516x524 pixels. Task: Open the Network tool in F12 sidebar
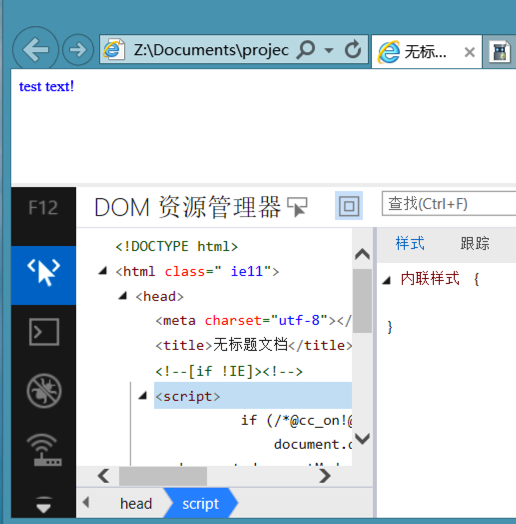click(44, 449)
